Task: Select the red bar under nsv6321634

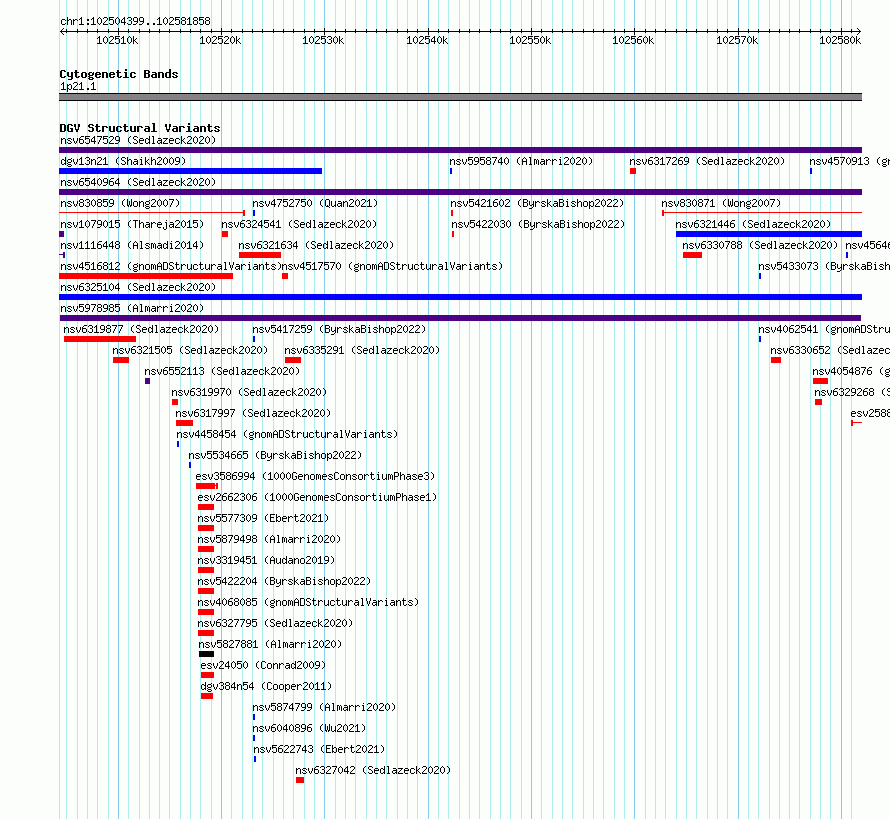Action: tap(260, 255)
